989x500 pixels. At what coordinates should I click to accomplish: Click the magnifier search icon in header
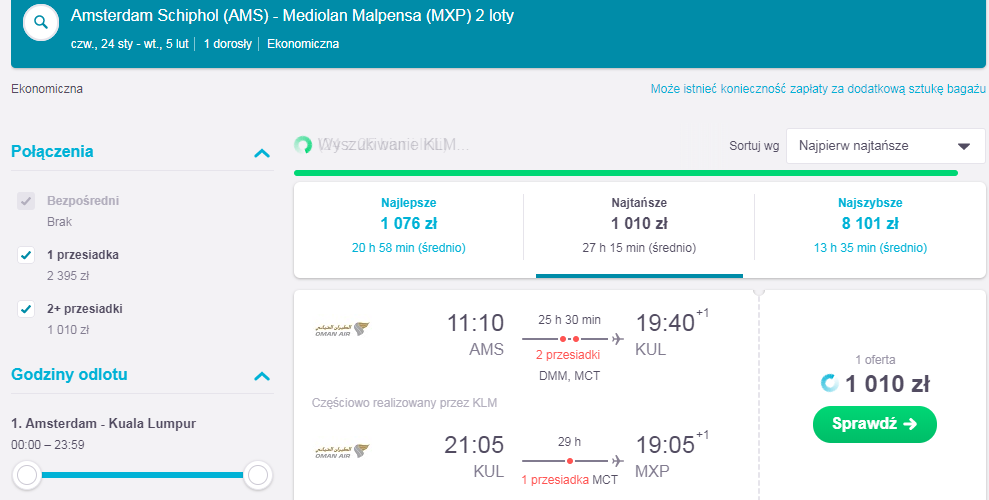(x=41, y=22)
